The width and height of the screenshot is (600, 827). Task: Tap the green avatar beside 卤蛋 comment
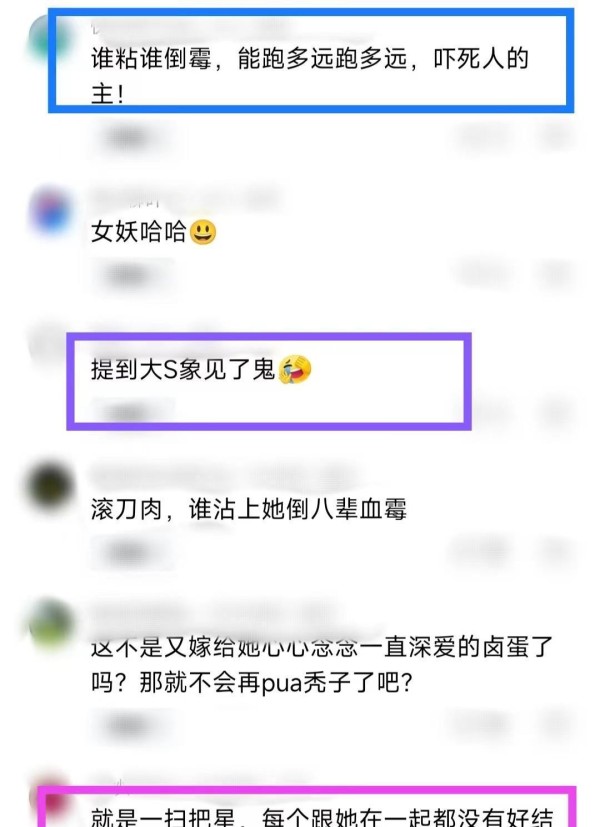click(x=51, y=623)
